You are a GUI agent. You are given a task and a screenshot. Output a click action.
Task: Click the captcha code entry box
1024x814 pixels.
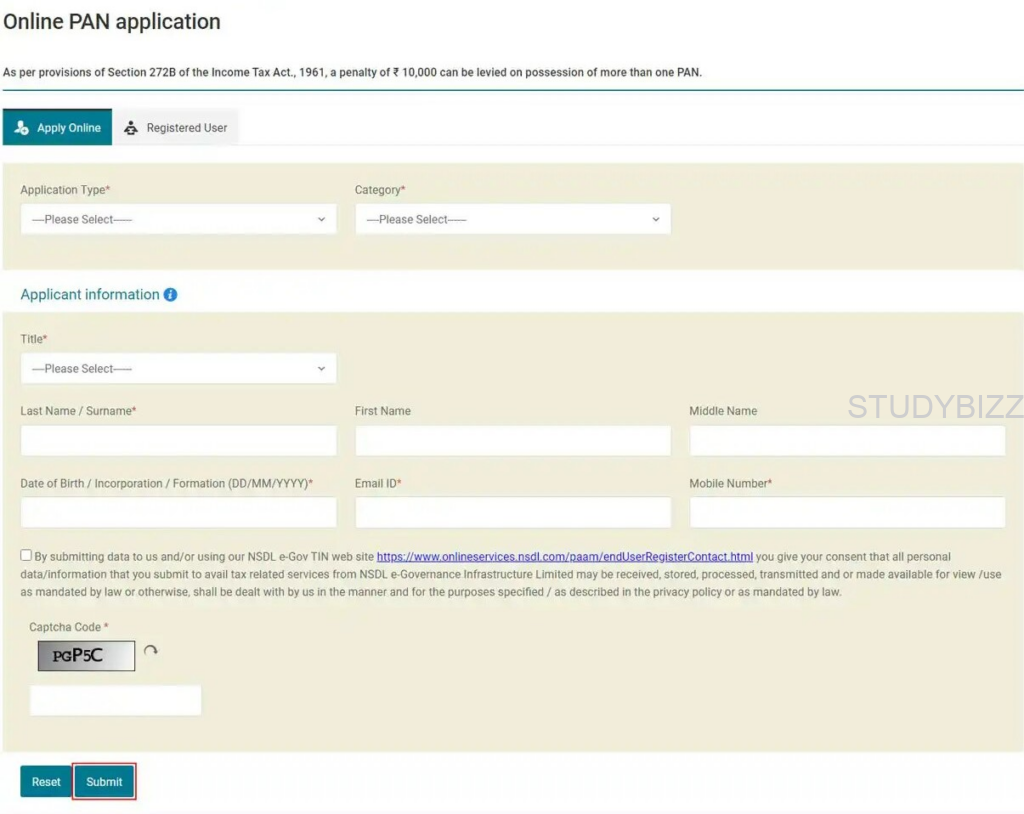(x=116, y=700)
